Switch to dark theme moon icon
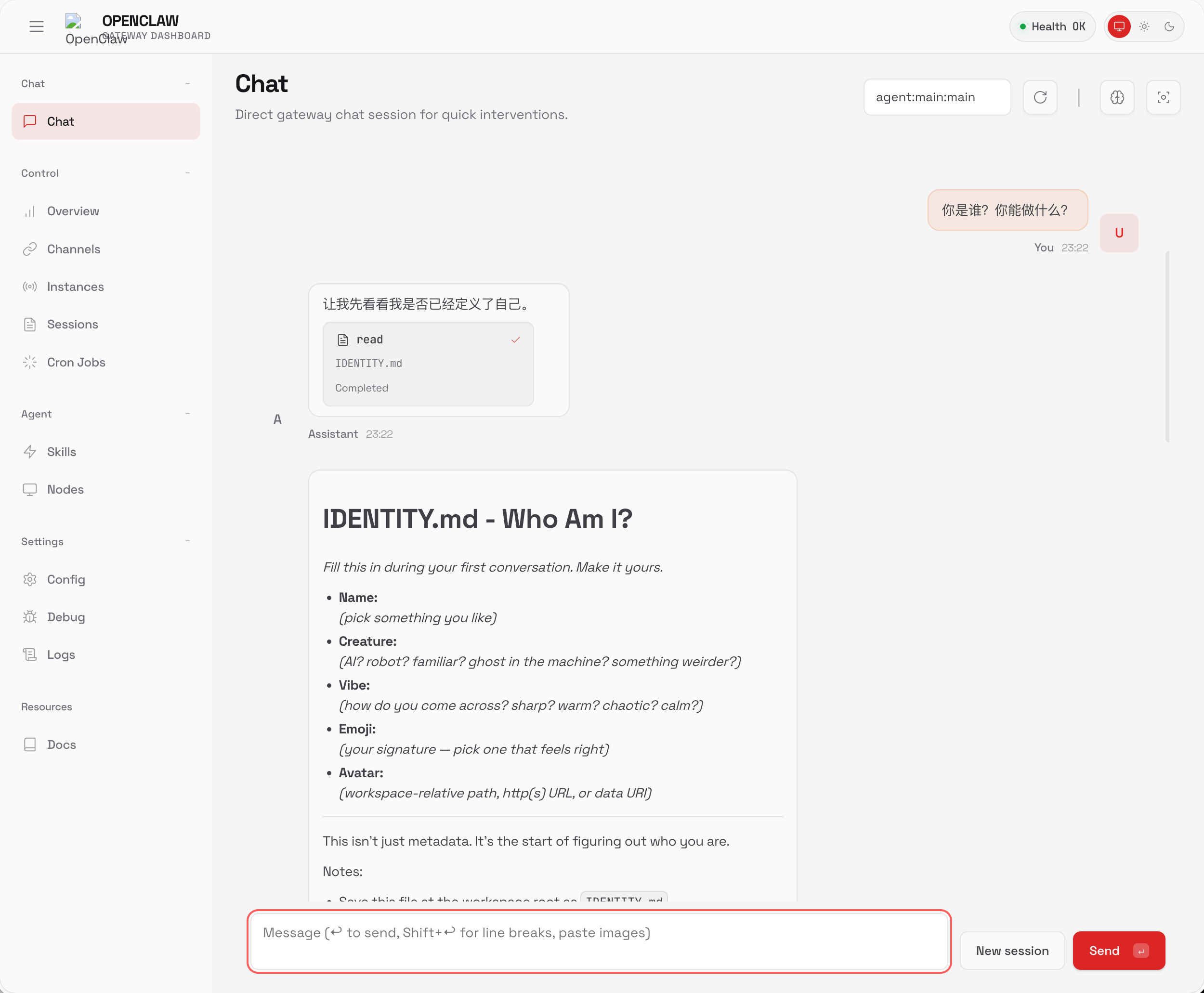 tap(1169, 26)
